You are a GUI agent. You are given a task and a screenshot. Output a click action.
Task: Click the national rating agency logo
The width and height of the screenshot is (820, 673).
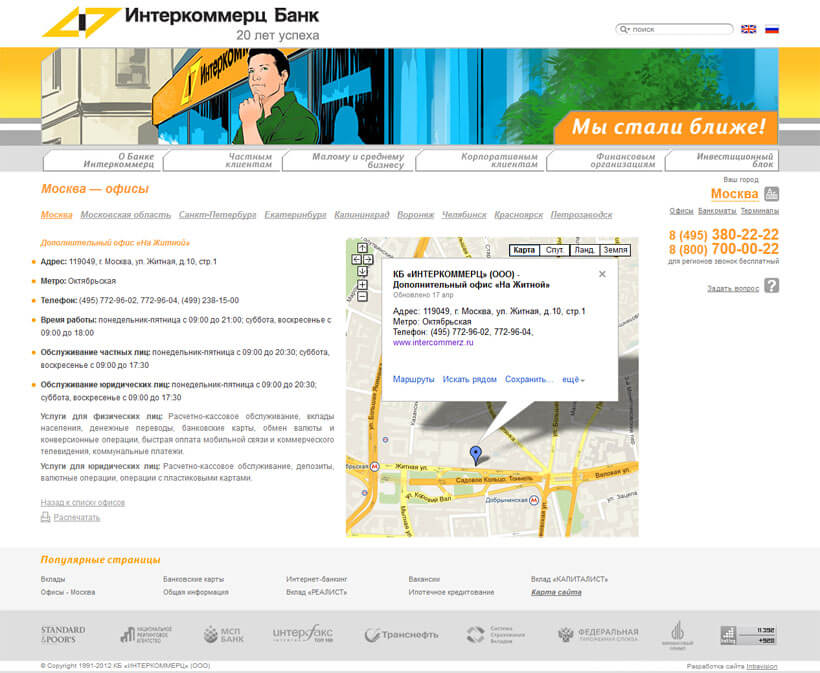click(x=146, y=635)
